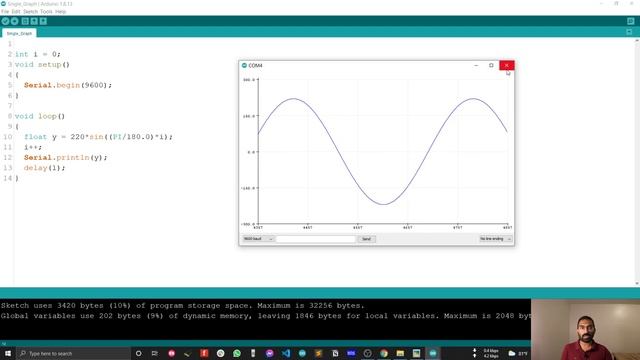Open the Edit menu

[x=16, y=11]
